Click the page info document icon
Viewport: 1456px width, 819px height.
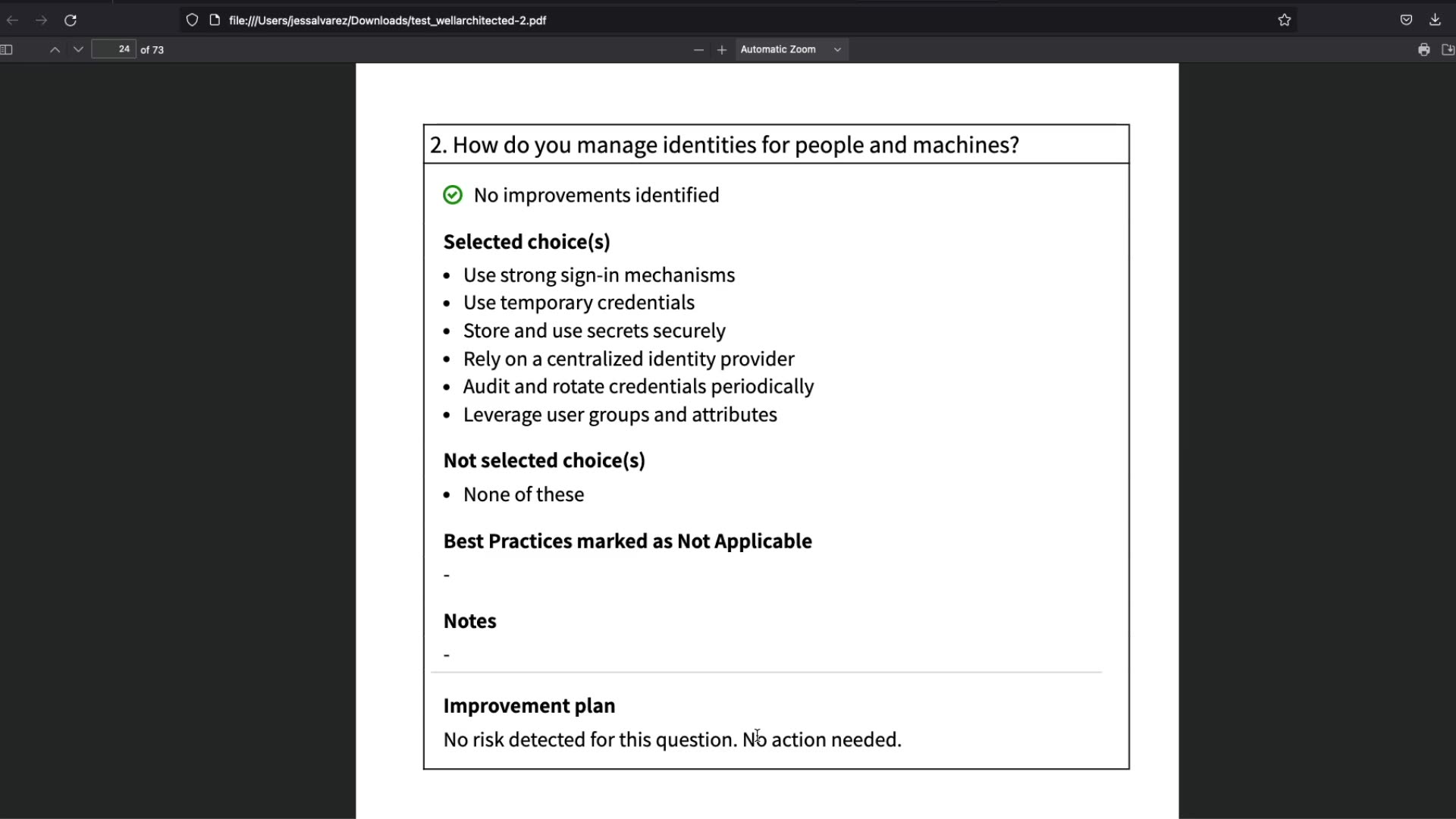click(215, 20)
